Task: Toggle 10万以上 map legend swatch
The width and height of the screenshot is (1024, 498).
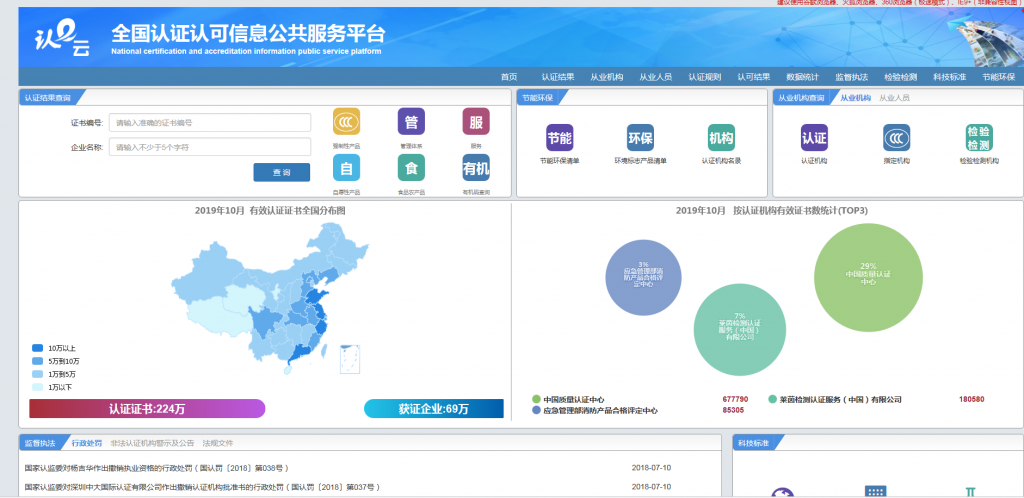Action: tap(37, 349)
